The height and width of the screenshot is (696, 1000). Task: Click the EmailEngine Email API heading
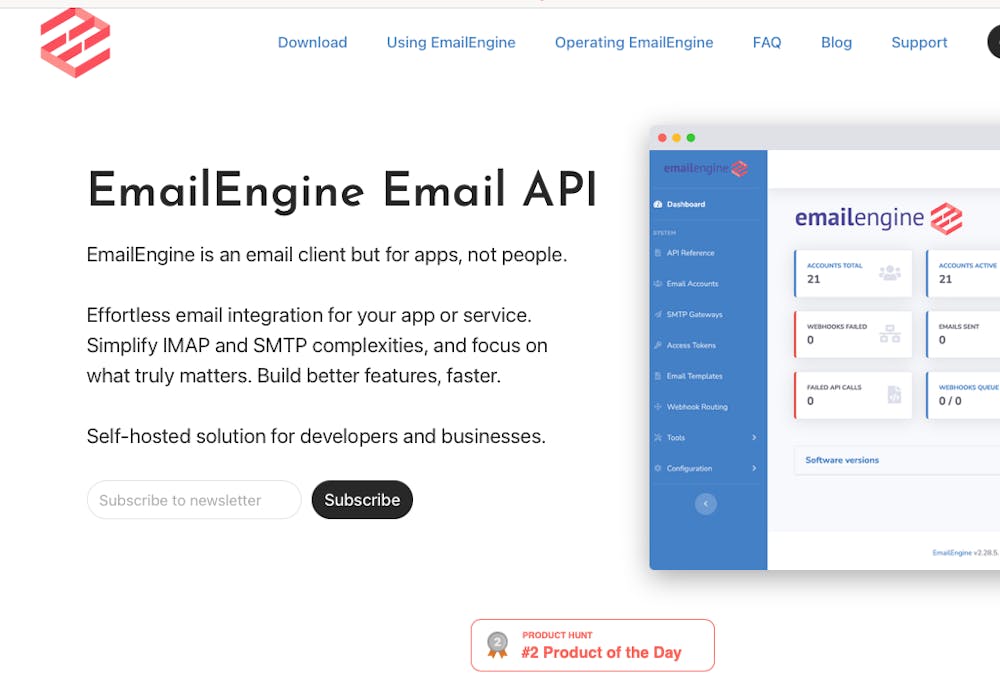tap(342, 189)
